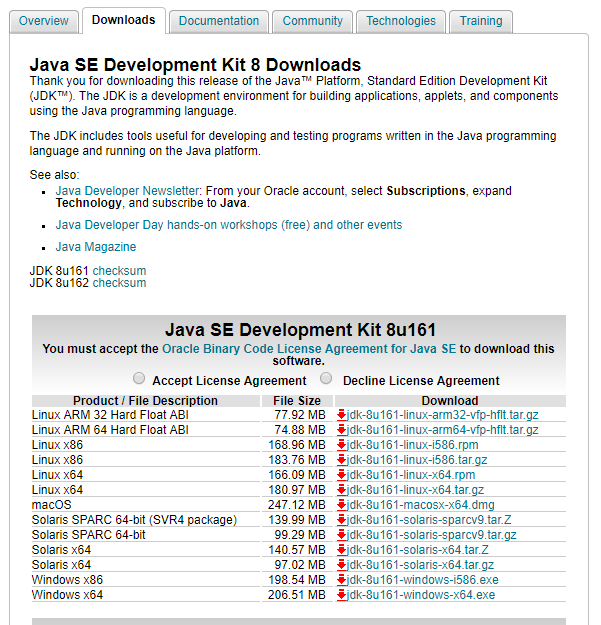Click download arrow icon beside jdk-8u161-linux-i586.tar.gz

(x=341, y=460)
